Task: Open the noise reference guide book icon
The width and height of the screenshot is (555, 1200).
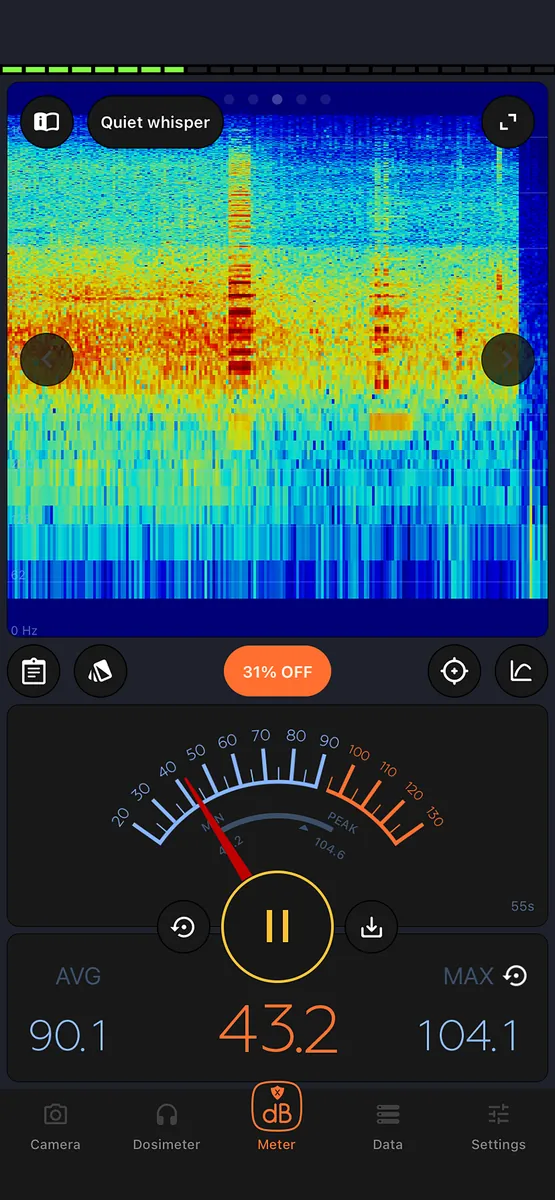Action: coord(47,122)
